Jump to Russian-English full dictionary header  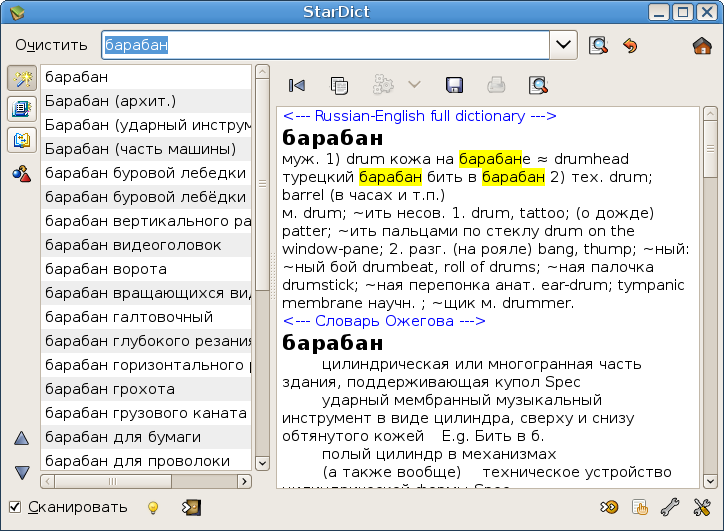click(x=419, y=116)
